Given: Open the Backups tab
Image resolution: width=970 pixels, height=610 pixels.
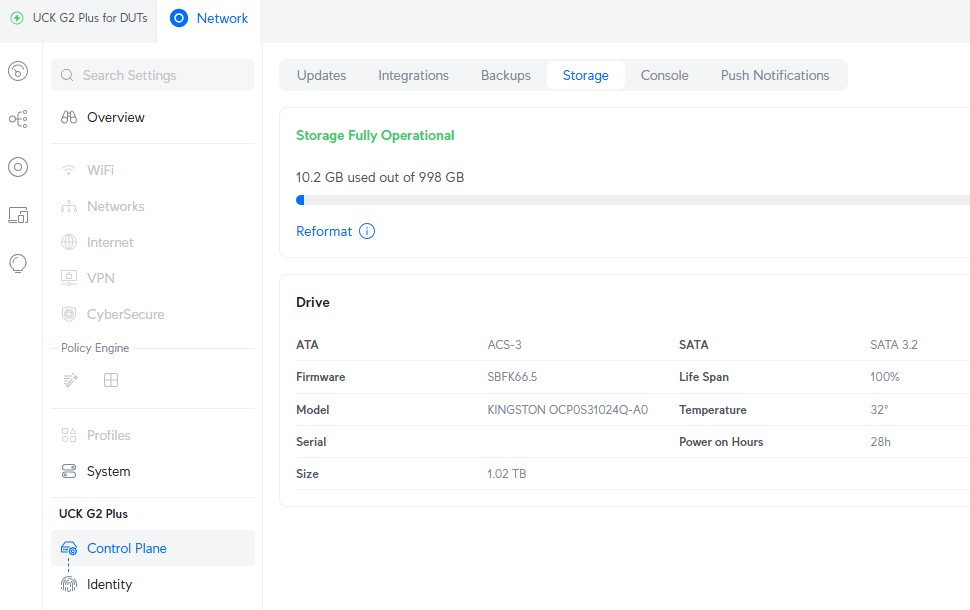Looking at the screenshot, I should pyautogui.click(x=505, y=75).
